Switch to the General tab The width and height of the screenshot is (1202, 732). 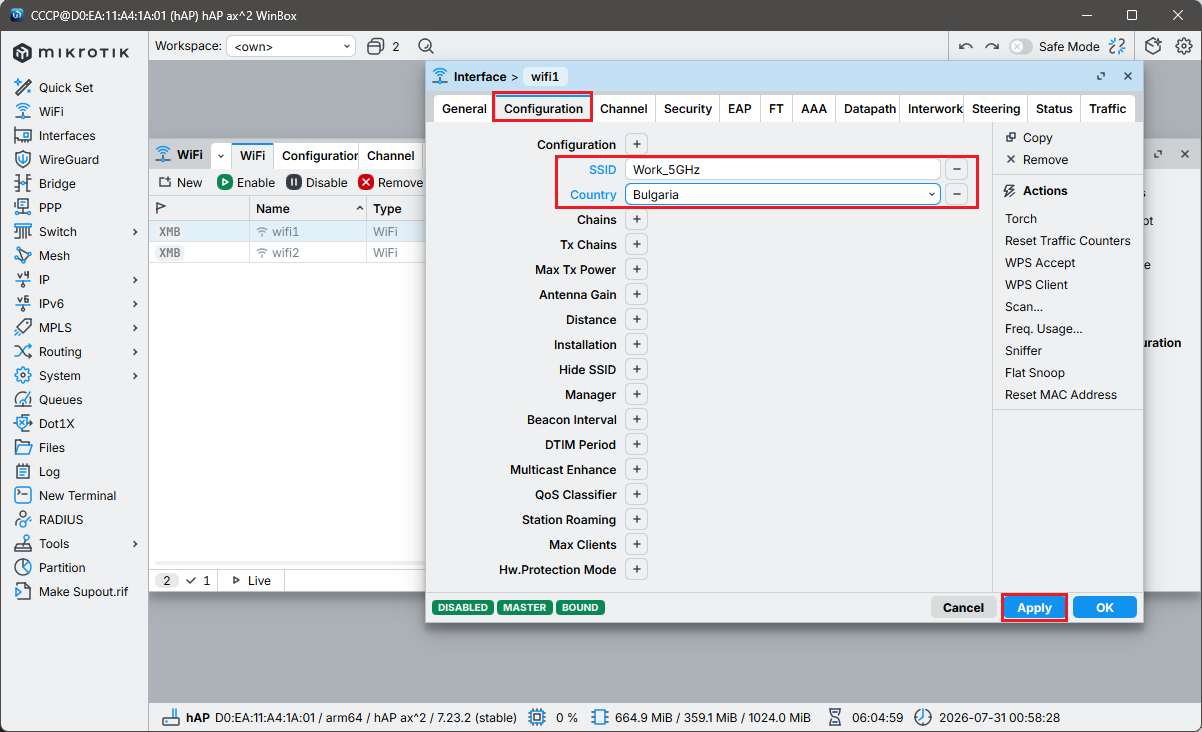464,109
